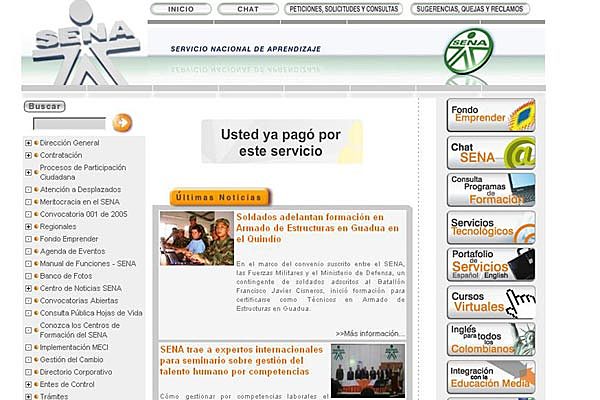Screen dimensions: 600x400
Task: Open Conozca los Centros de Formación
Action: [x=80, y=330]
